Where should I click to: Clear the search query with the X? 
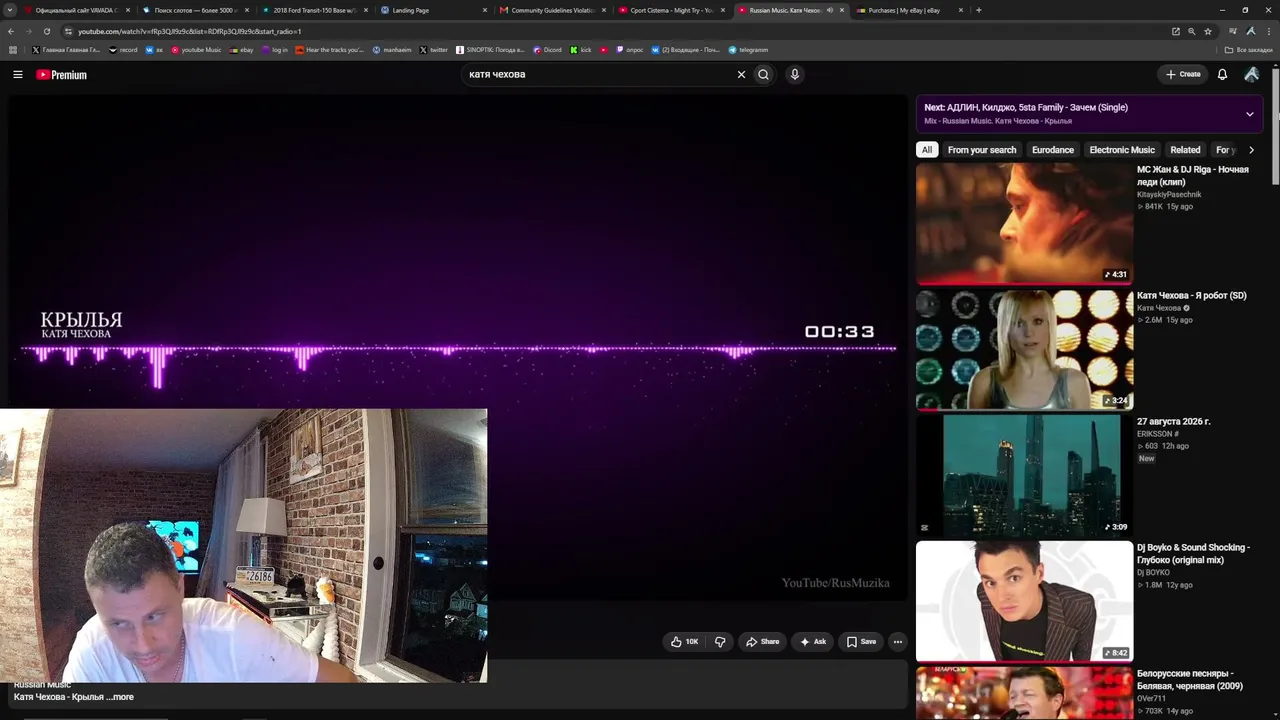(x=741, y=74)
